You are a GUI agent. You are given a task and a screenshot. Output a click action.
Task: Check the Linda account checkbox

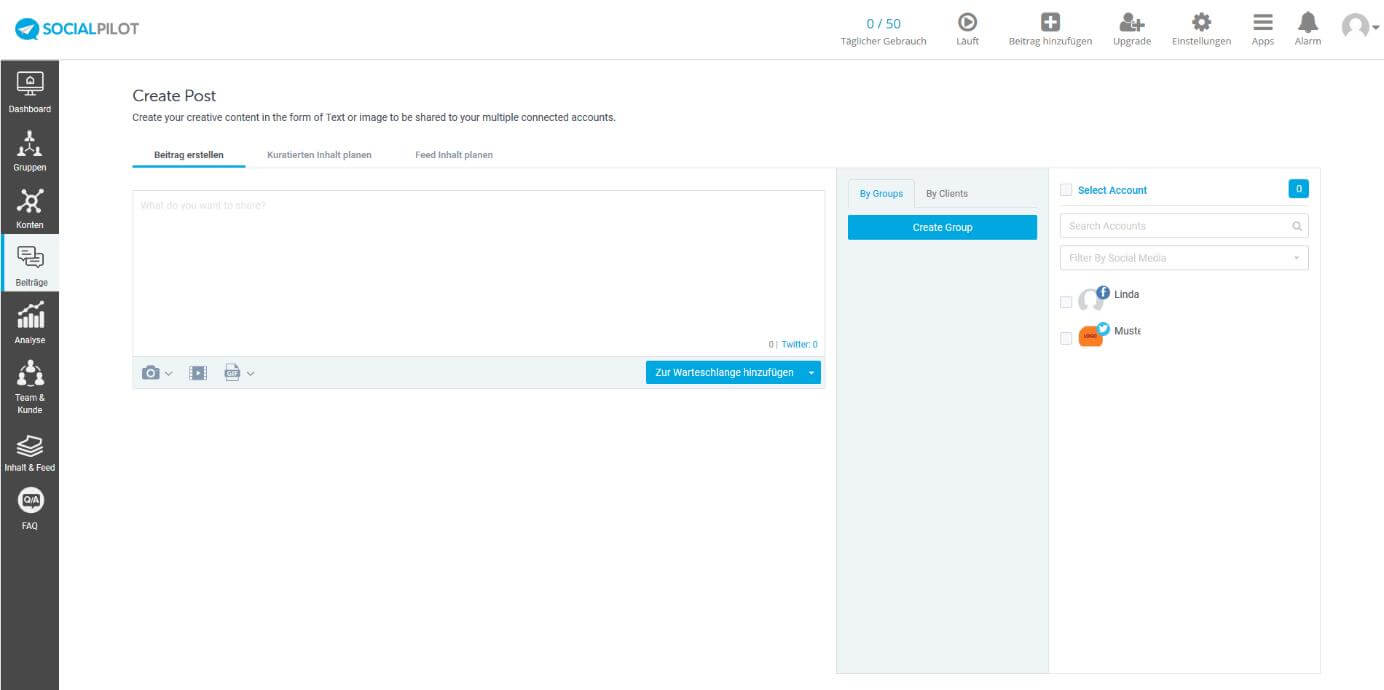(x=1066, y=302)
